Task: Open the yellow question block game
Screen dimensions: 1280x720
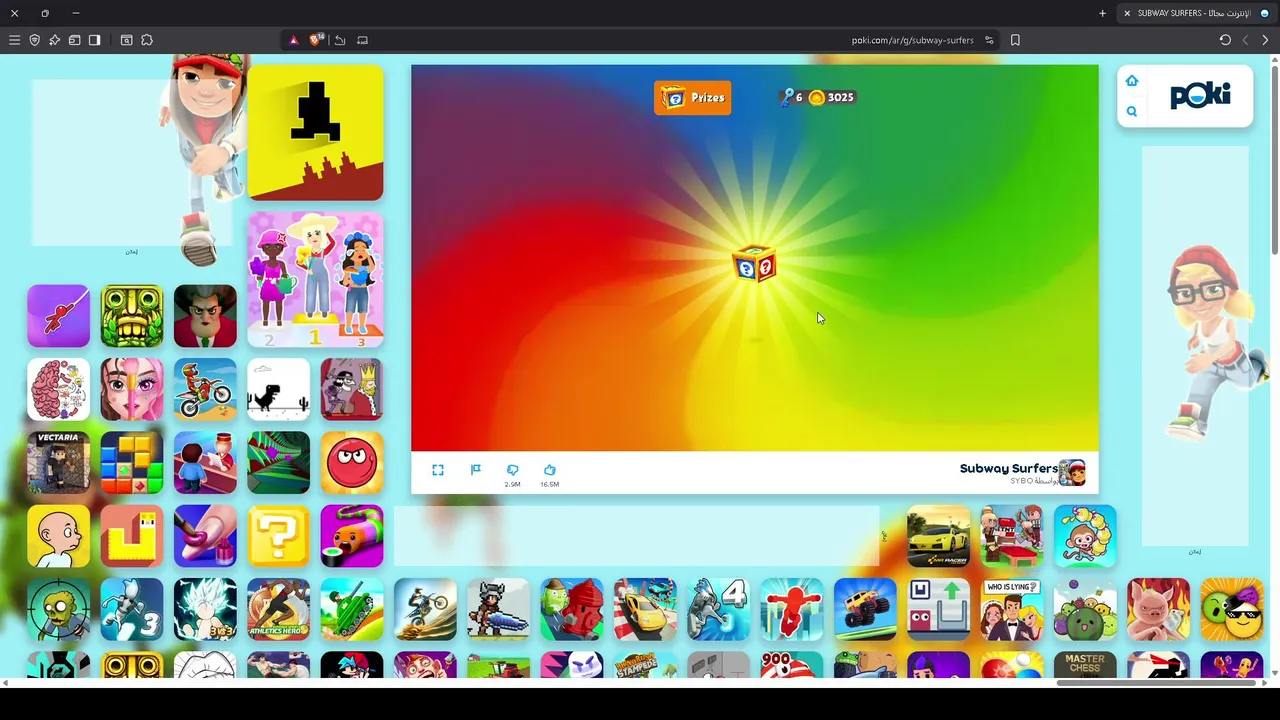Action: pos(278,536)
